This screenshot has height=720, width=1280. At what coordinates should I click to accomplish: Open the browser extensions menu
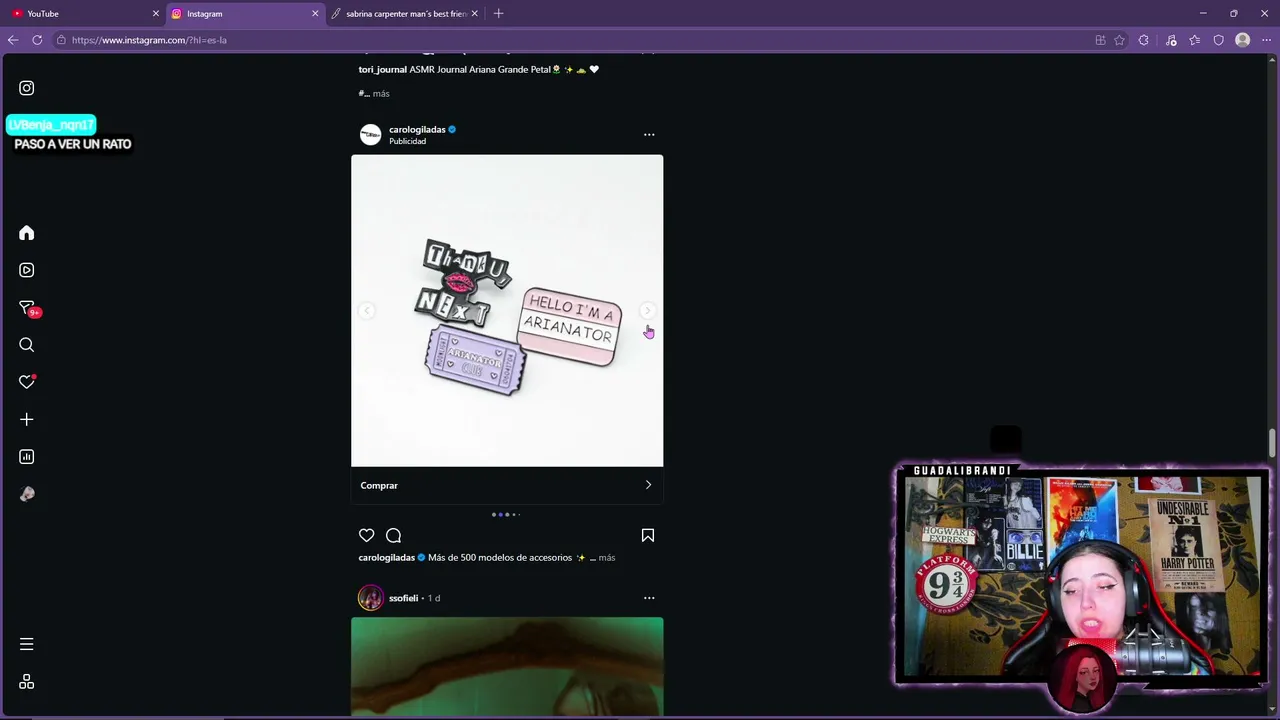tap(1144, 40)
